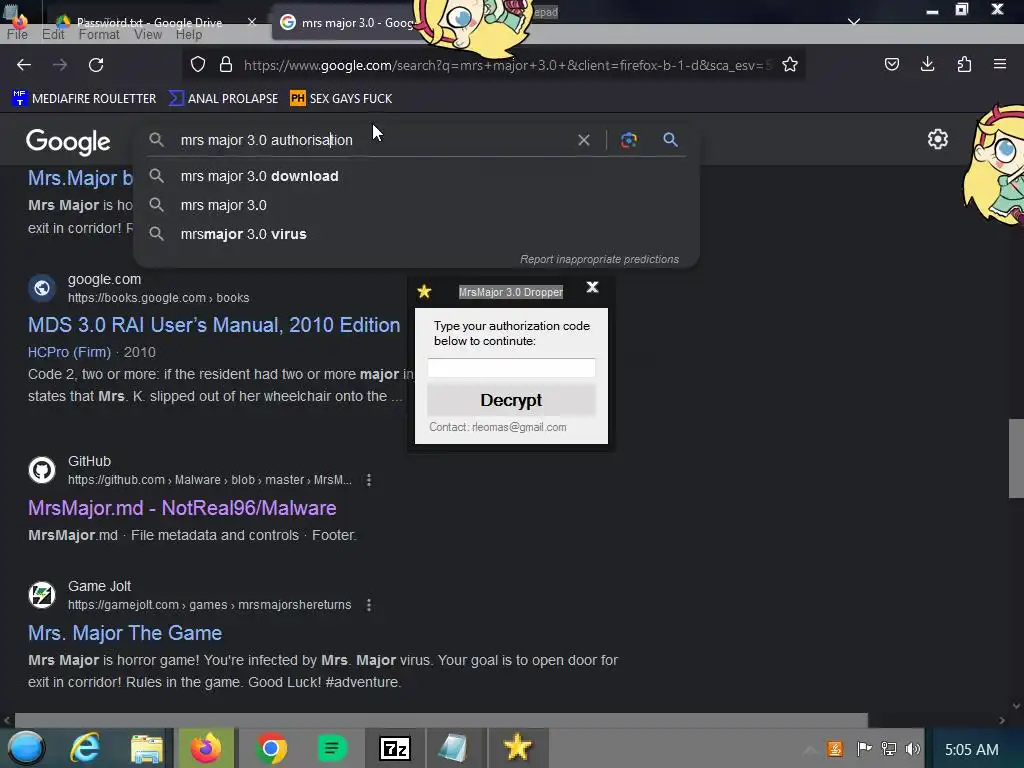Open Mrs. Major The Game result
Viewport: 1024px width, 768px height.
pos(125,633)
